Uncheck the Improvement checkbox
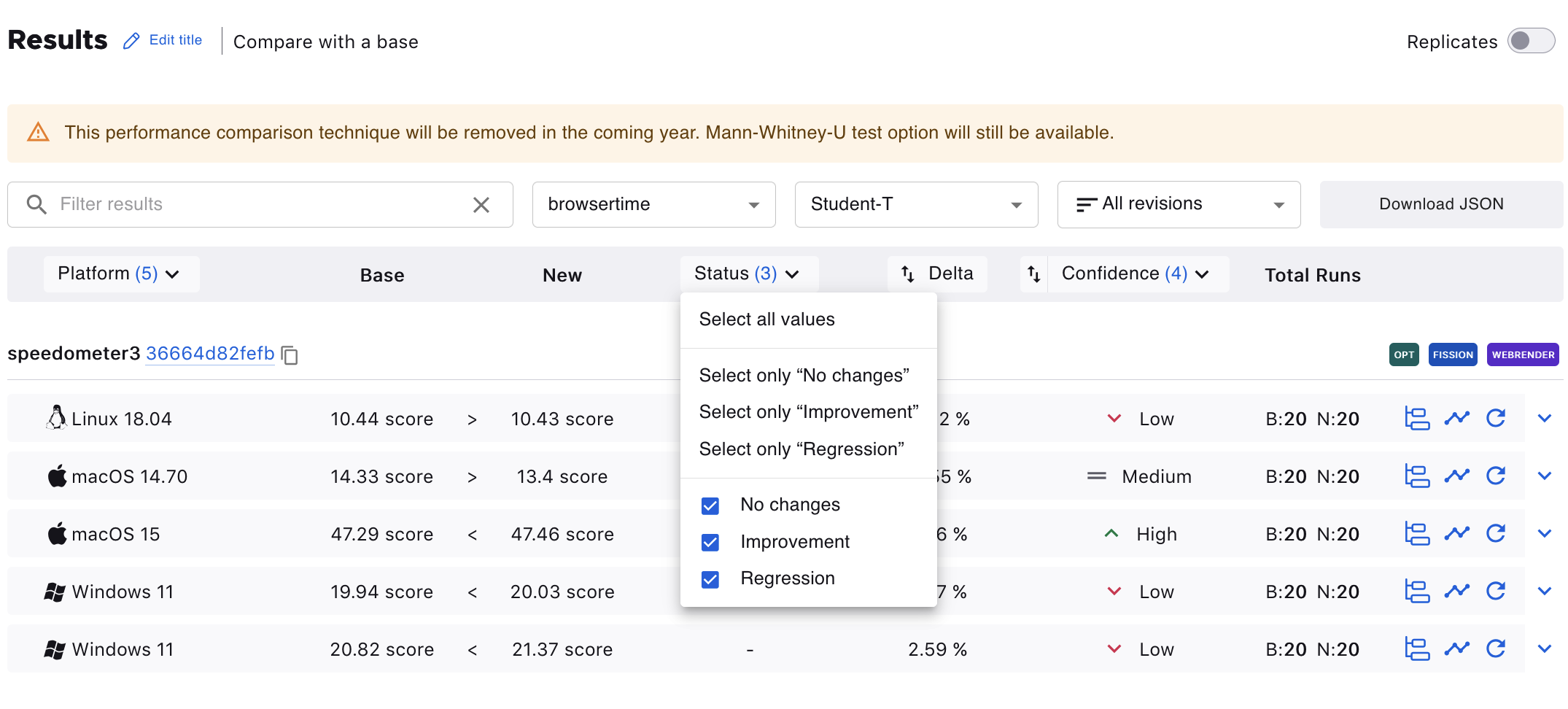Screen dimensions: 1568x709 (710, 543)
